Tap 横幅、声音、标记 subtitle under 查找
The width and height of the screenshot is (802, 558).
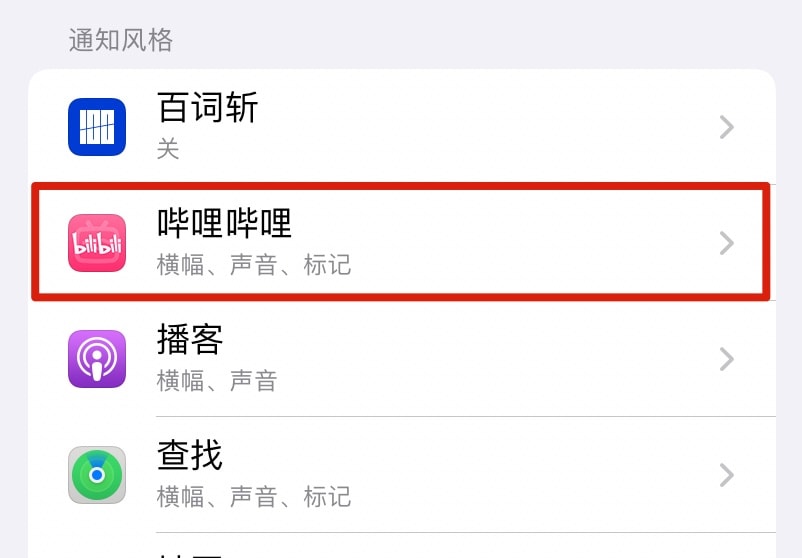254,497
